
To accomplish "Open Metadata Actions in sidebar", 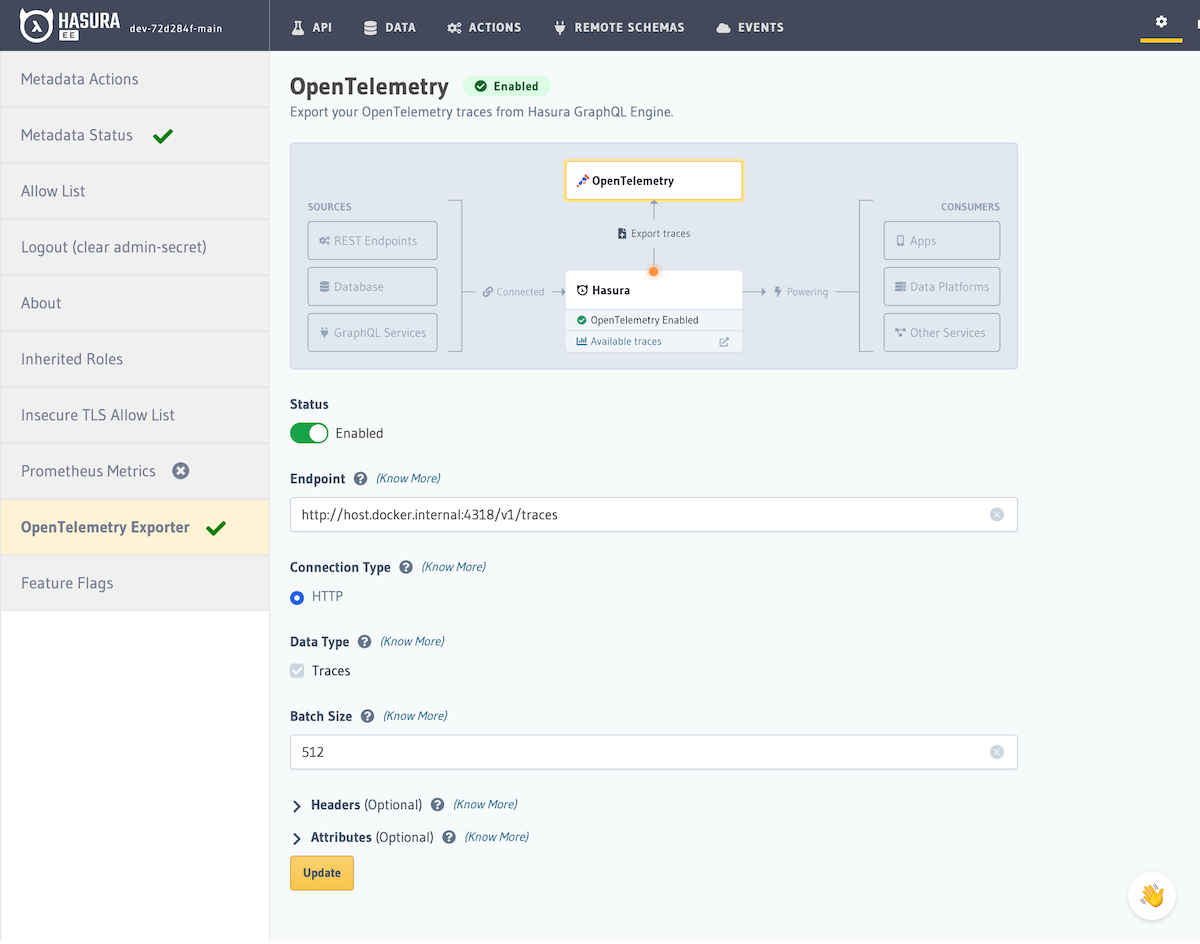I will [135, 80].
